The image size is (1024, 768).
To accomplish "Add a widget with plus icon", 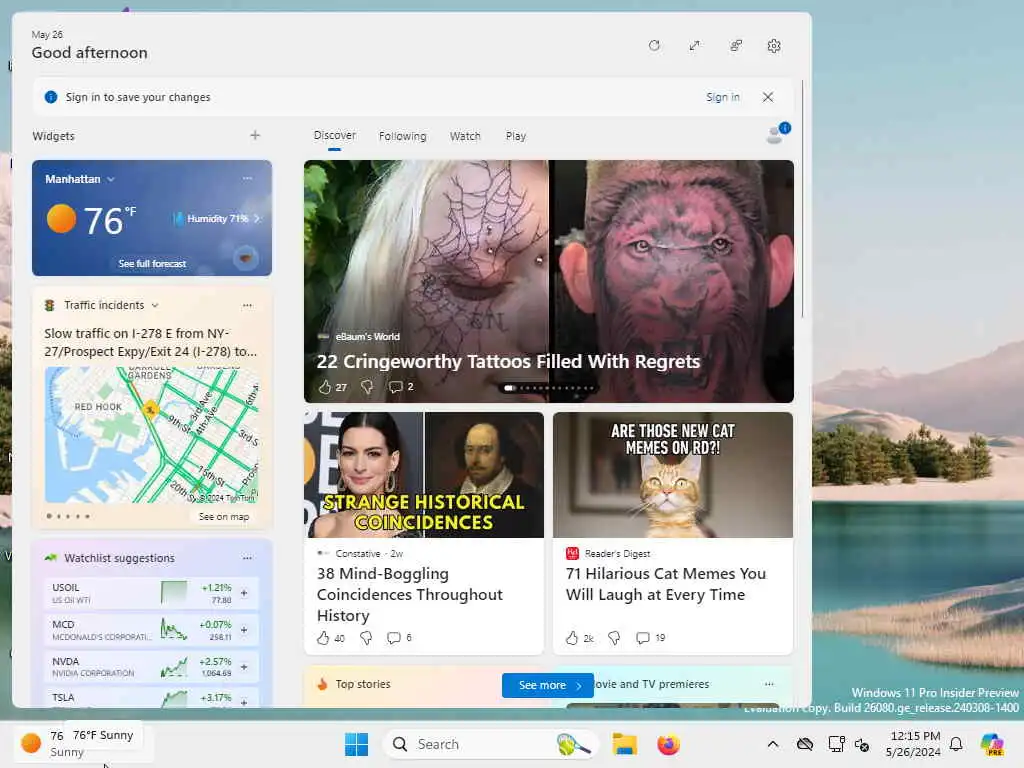I will [255, 135].
